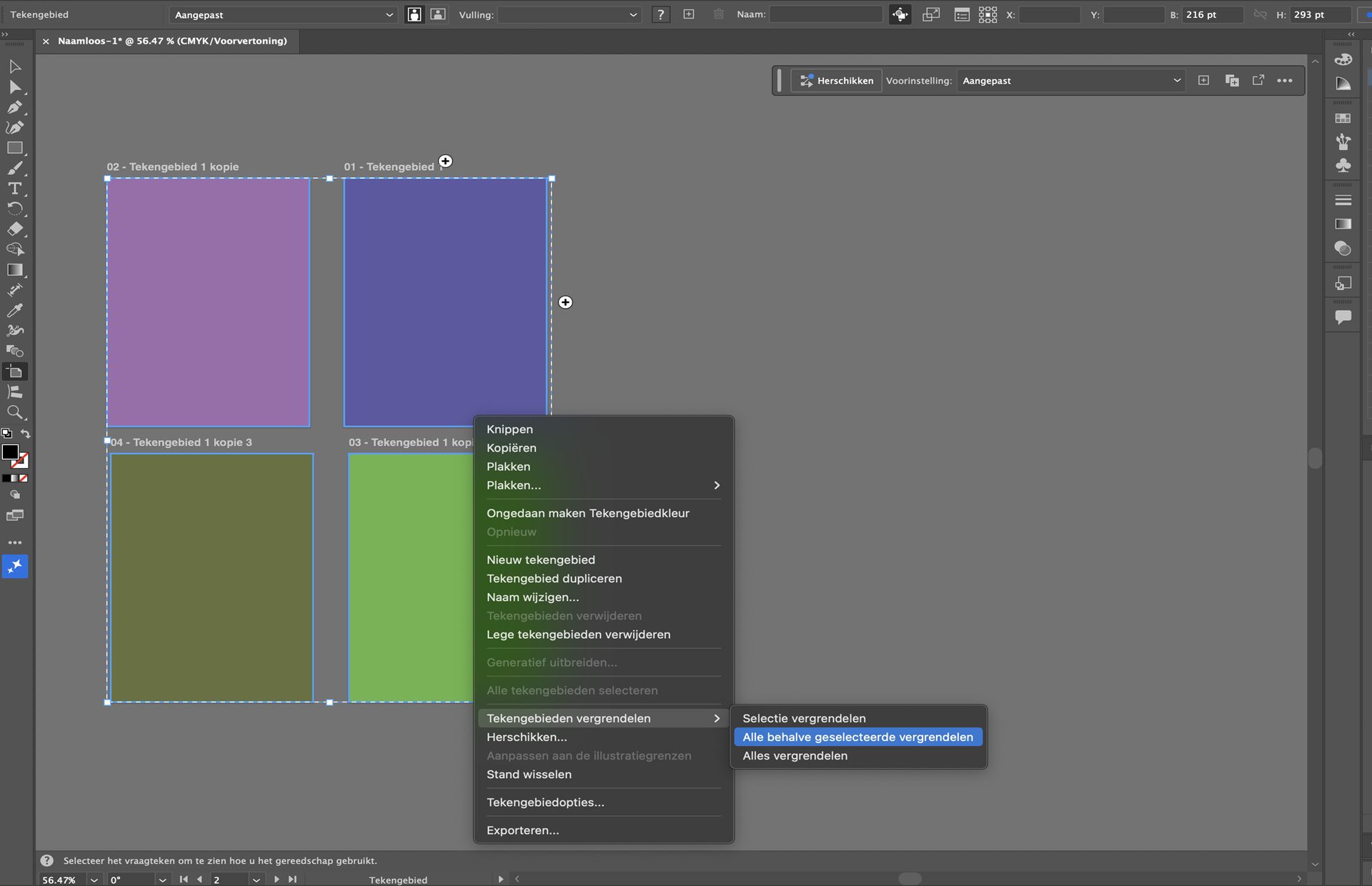Enable move artwork with artboard option
Screen dimensions: 1372x886
click(x=900, y=14)
